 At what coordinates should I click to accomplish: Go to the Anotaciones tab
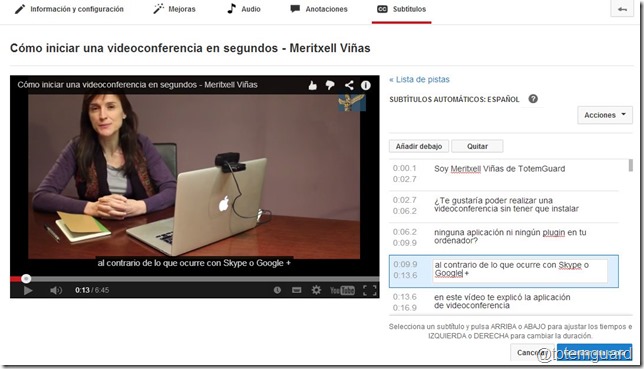[x=319, y=9]
